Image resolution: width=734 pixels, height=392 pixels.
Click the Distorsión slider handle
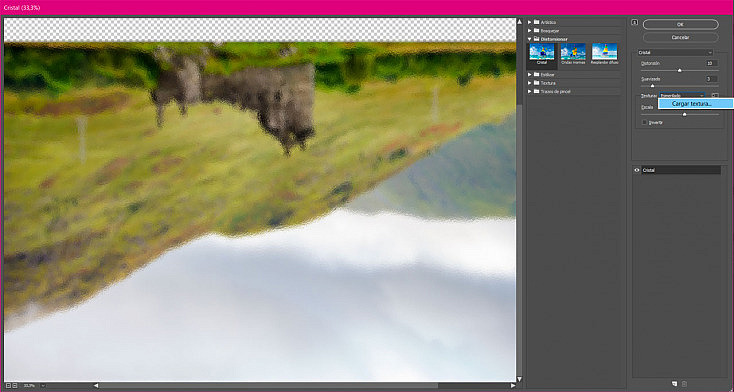(679, 70)
